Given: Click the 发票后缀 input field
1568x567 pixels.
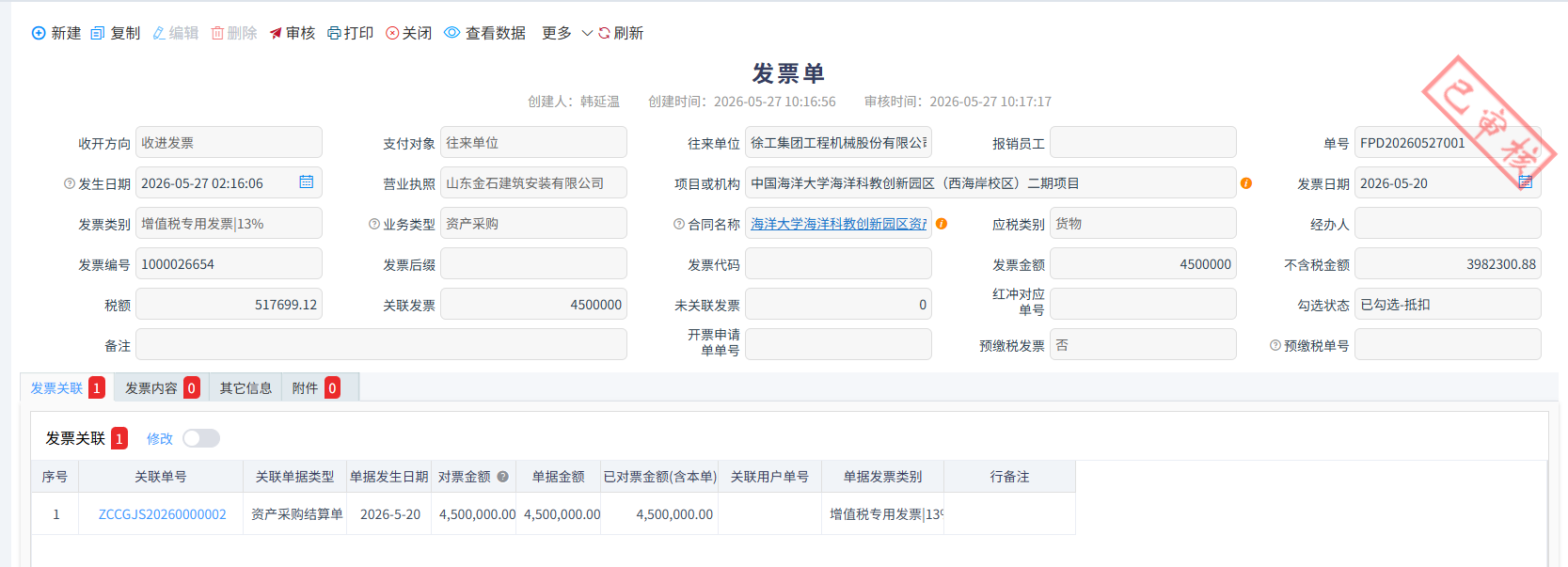Looking at the screenshot, I should [533, 264].
